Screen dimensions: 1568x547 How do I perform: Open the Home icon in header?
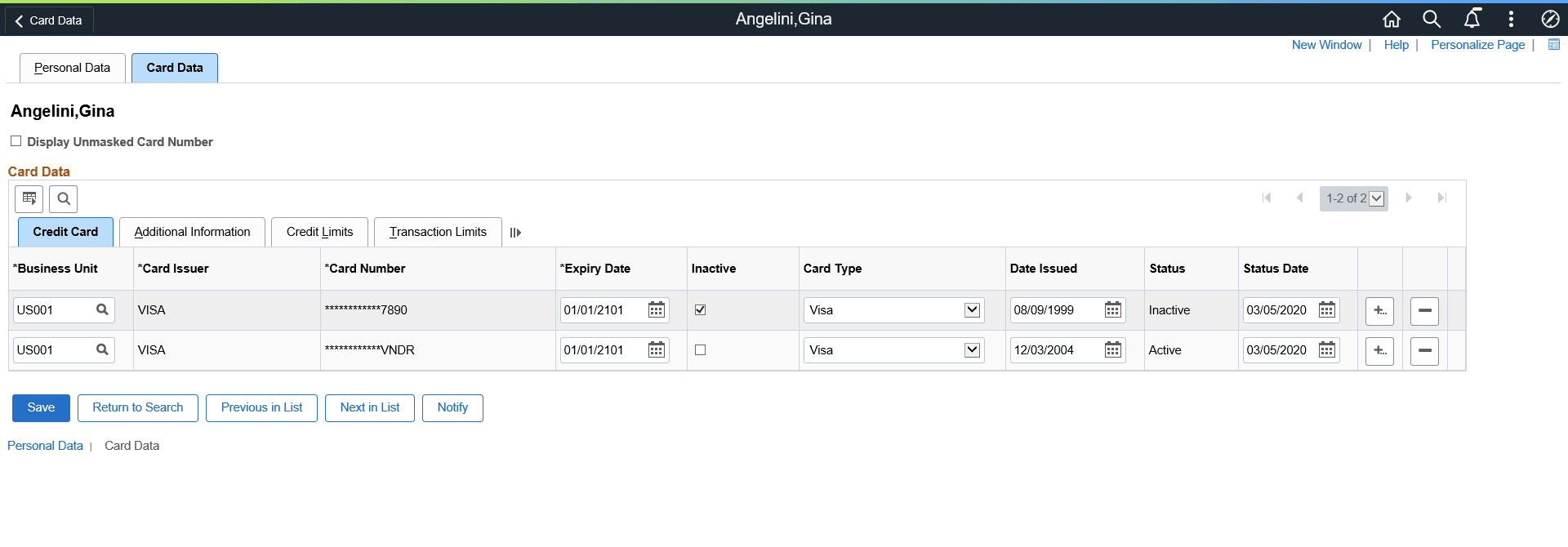pyautogui.click(x=1392, y=19)
